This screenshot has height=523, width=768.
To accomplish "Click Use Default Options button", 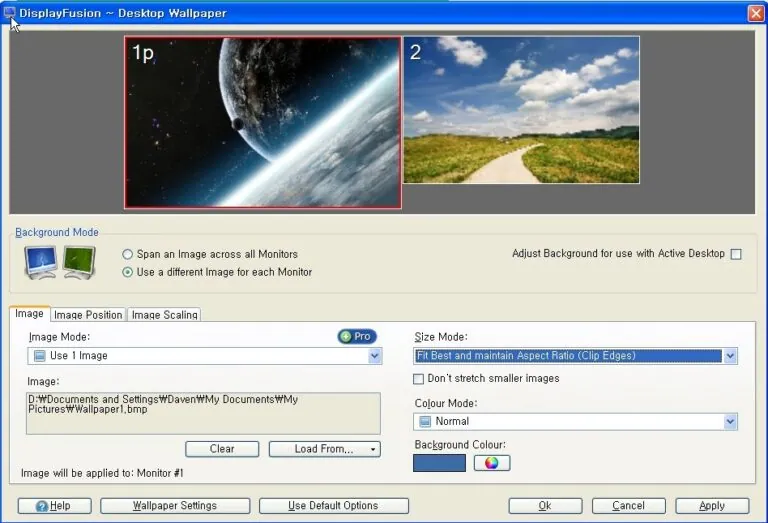I will coord(334,506).
